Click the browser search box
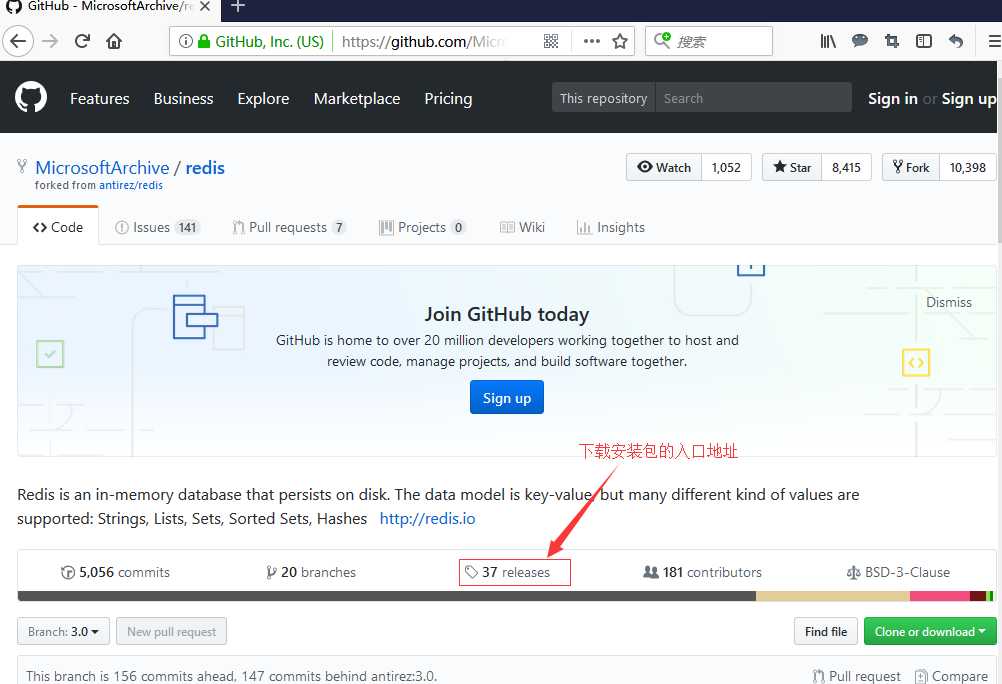 tap(709, 42)
